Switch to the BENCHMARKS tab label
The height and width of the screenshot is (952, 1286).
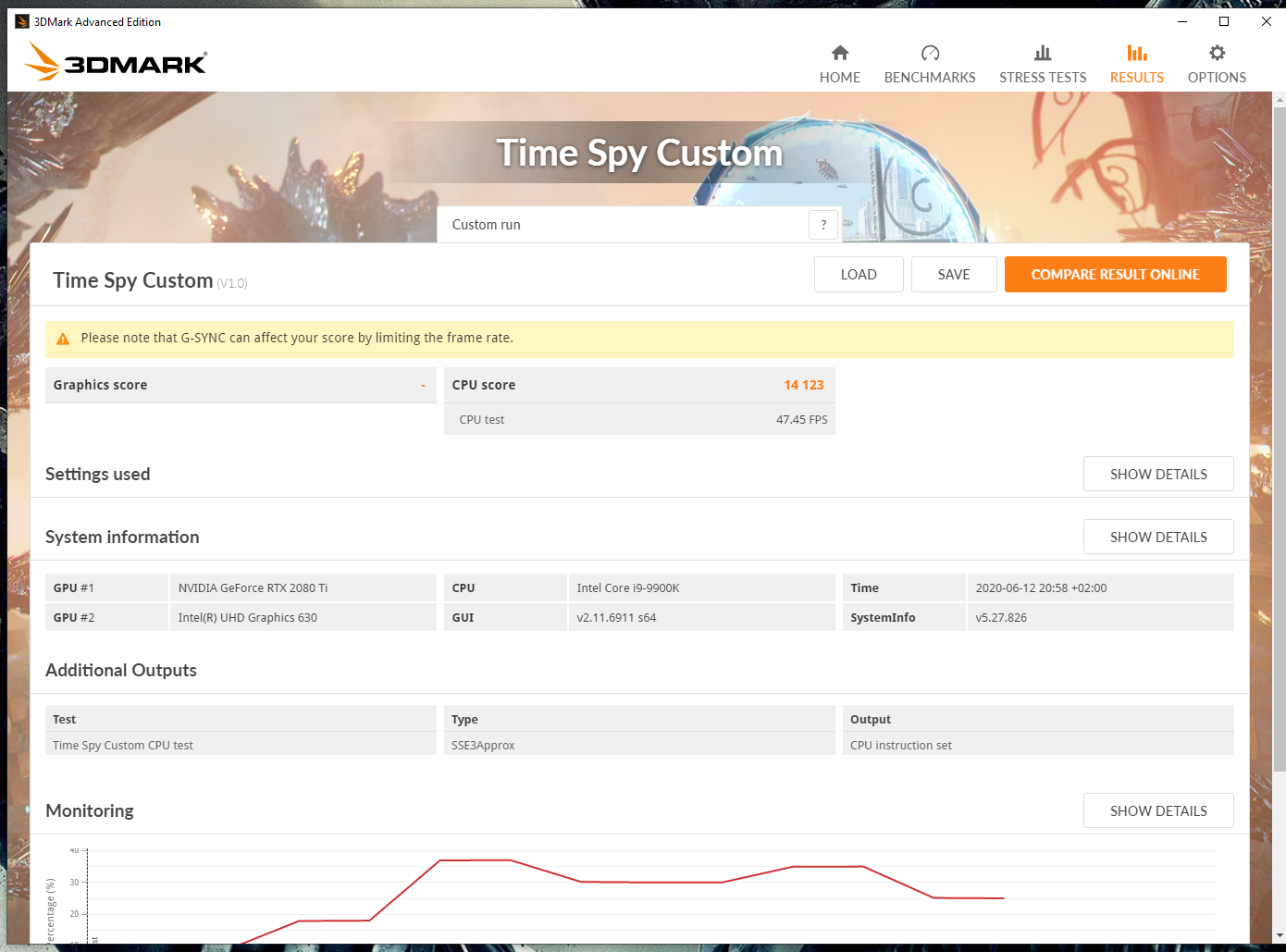pyautogui.click(x=930, y=78)
